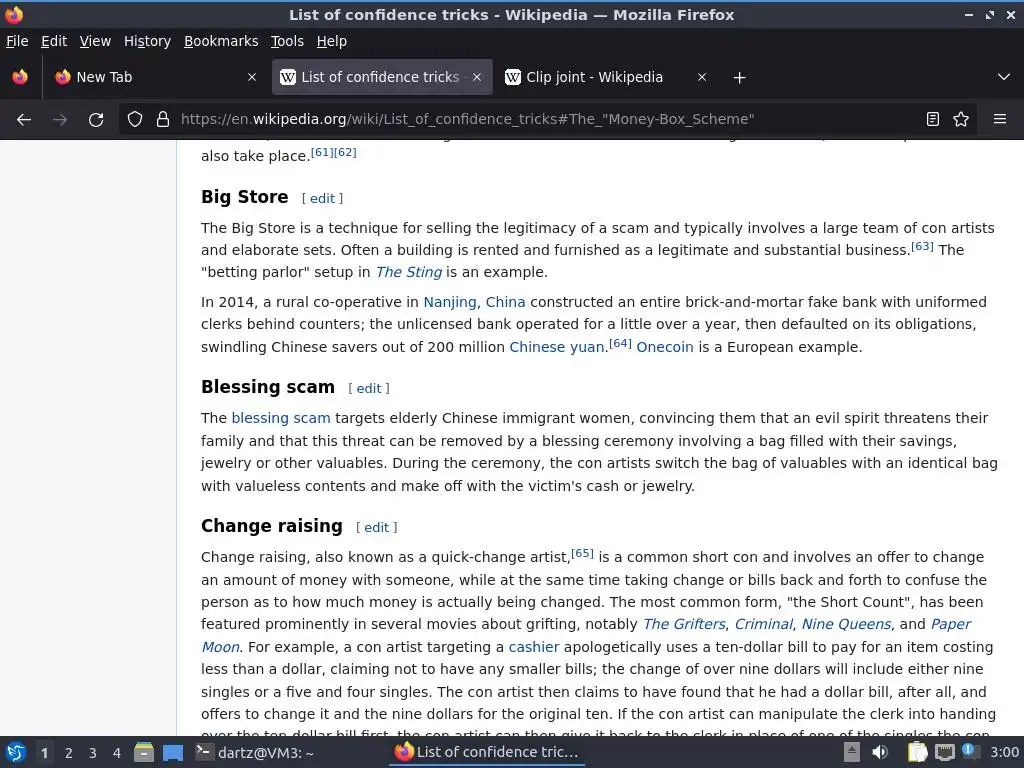Open the update notification tray icon
Screen dimensions: 1024x768
coord(970,751)
